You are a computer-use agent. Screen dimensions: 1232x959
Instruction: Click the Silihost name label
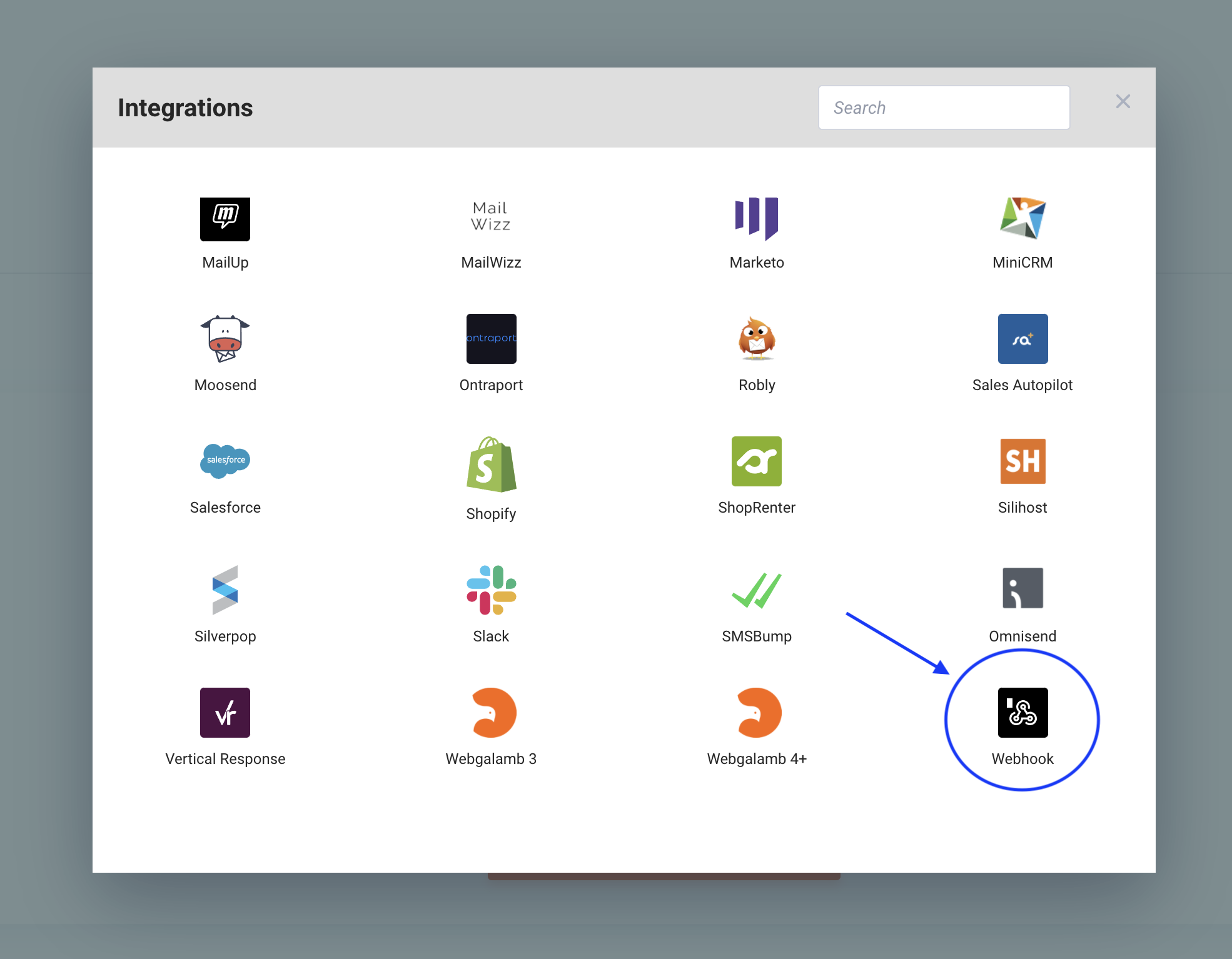(x=1022, y=508)
